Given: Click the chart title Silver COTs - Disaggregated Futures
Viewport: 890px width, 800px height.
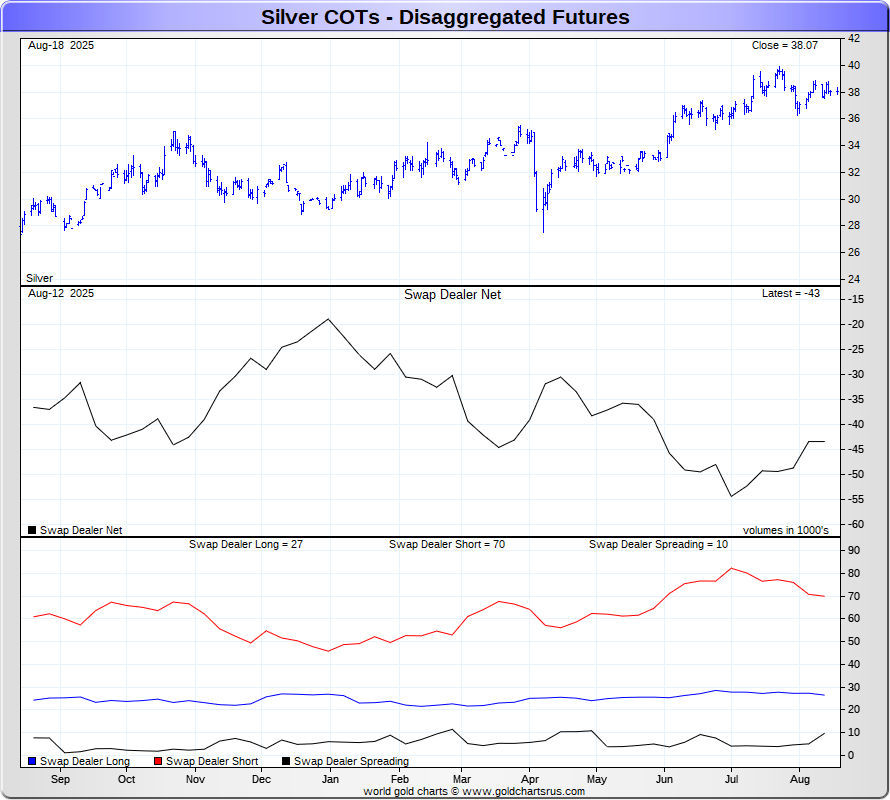Looking at the screenshot, I should 445,17.
